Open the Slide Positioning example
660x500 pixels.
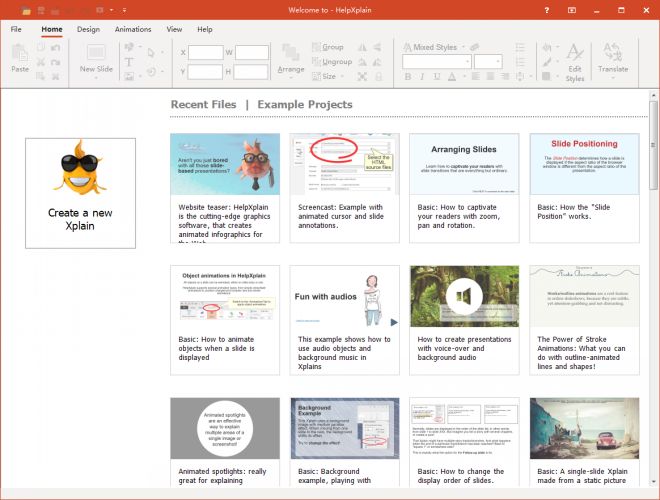click(584, 188)
